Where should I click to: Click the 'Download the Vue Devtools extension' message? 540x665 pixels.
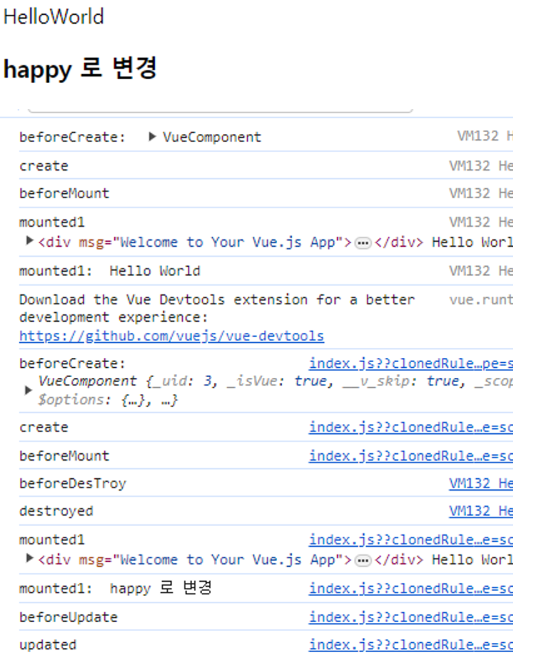tap(217, 308)
